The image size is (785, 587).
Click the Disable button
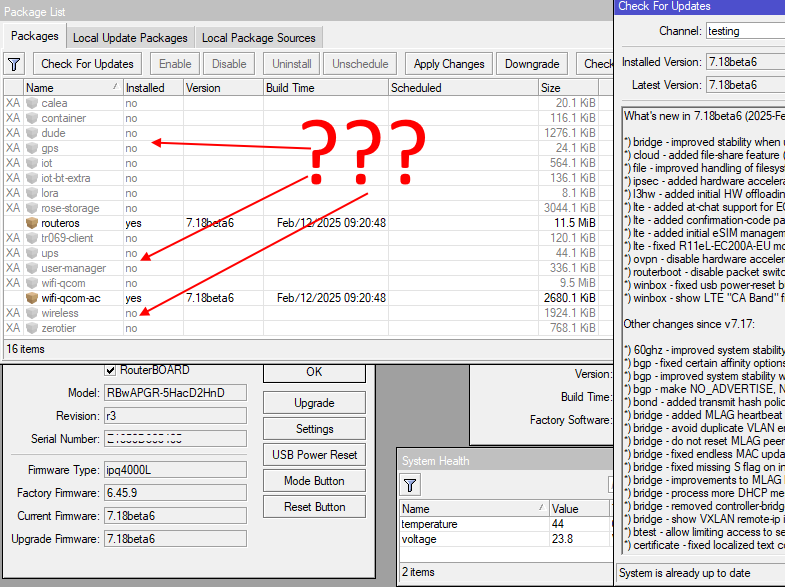(x=229, y=64)
